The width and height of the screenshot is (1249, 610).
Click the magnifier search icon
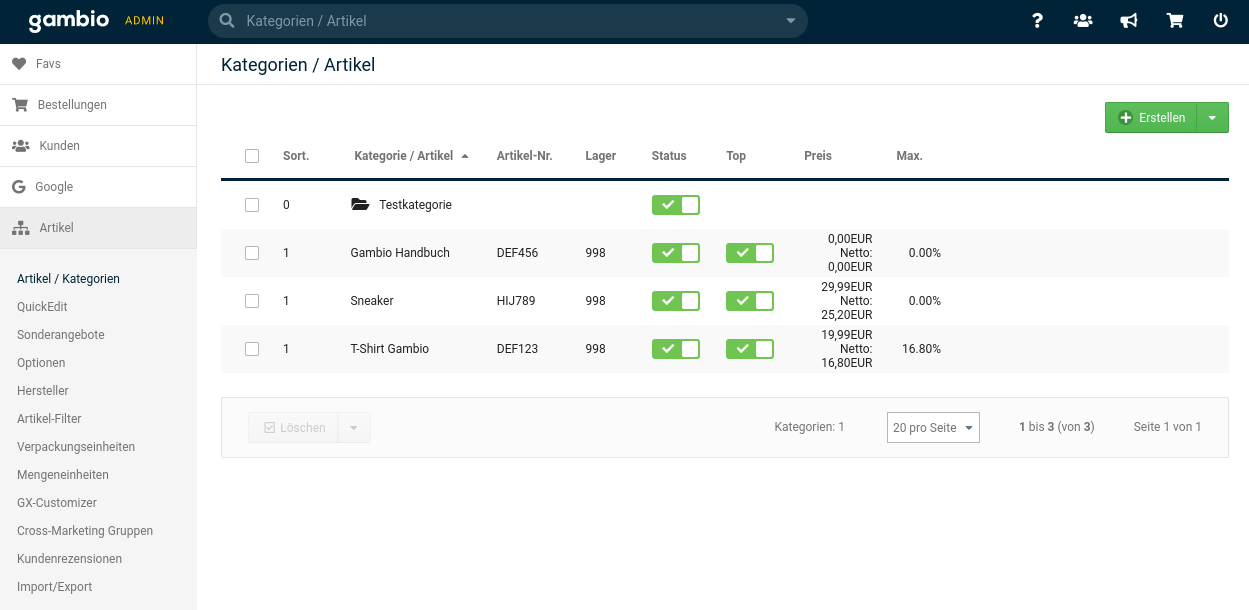(x=227, y=21)
